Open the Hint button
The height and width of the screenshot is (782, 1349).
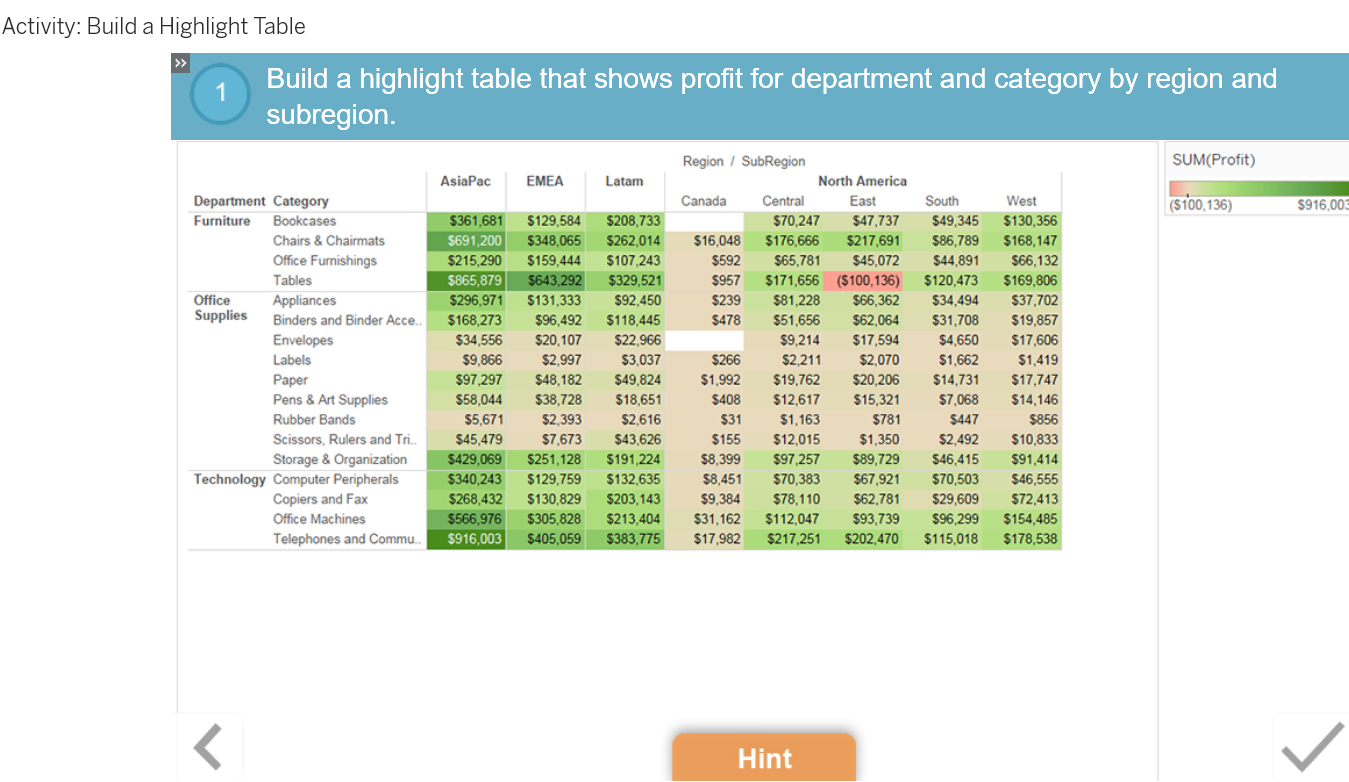[764, 758]
